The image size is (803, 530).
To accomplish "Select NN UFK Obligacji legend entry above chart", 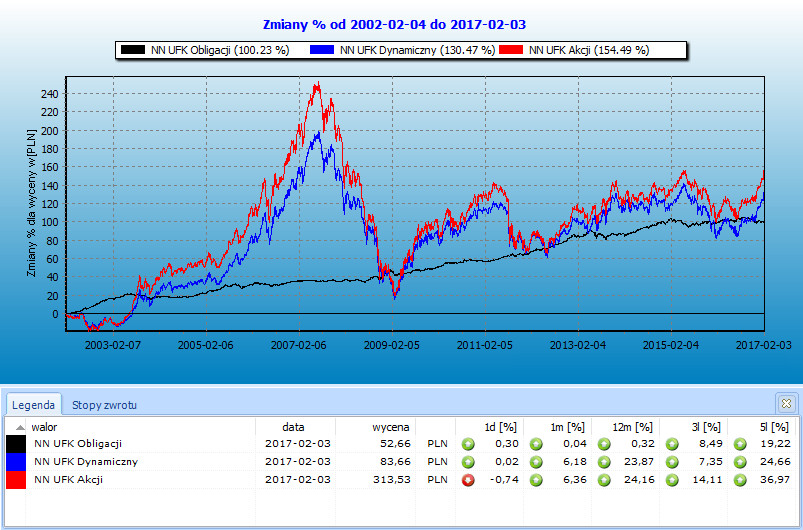I will click(x=204, y=50).
